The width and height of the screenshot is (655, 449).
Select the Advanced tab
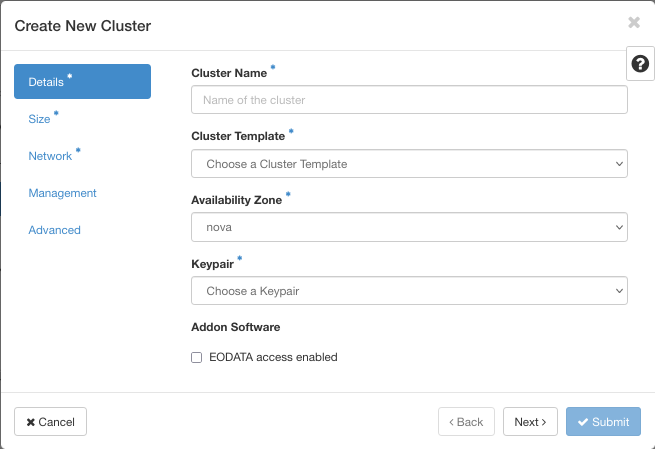55,230
